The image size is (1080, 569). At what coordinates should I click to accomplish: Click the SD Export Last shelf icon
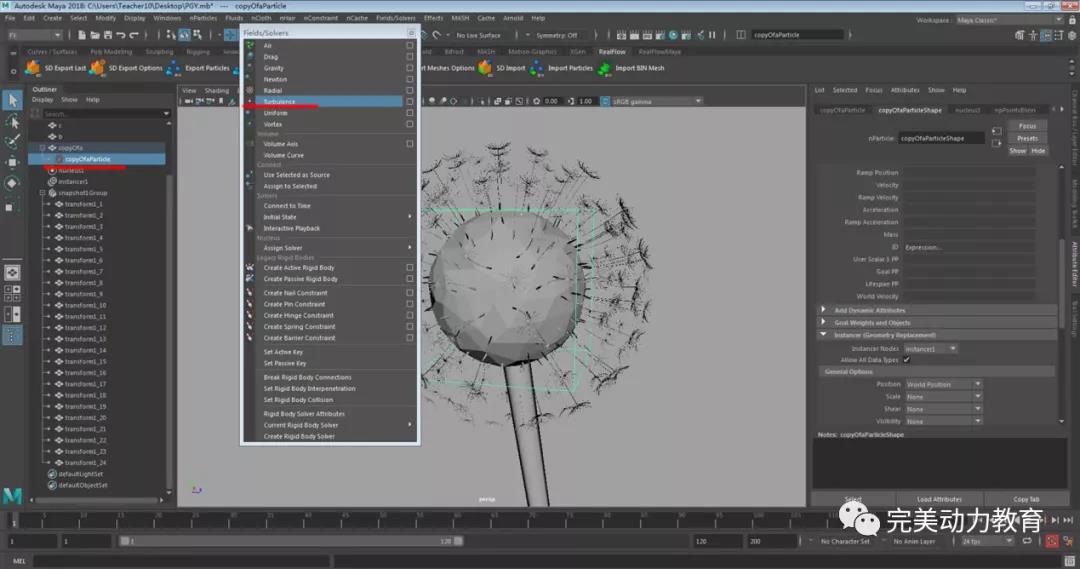click(x=32, y=68)
